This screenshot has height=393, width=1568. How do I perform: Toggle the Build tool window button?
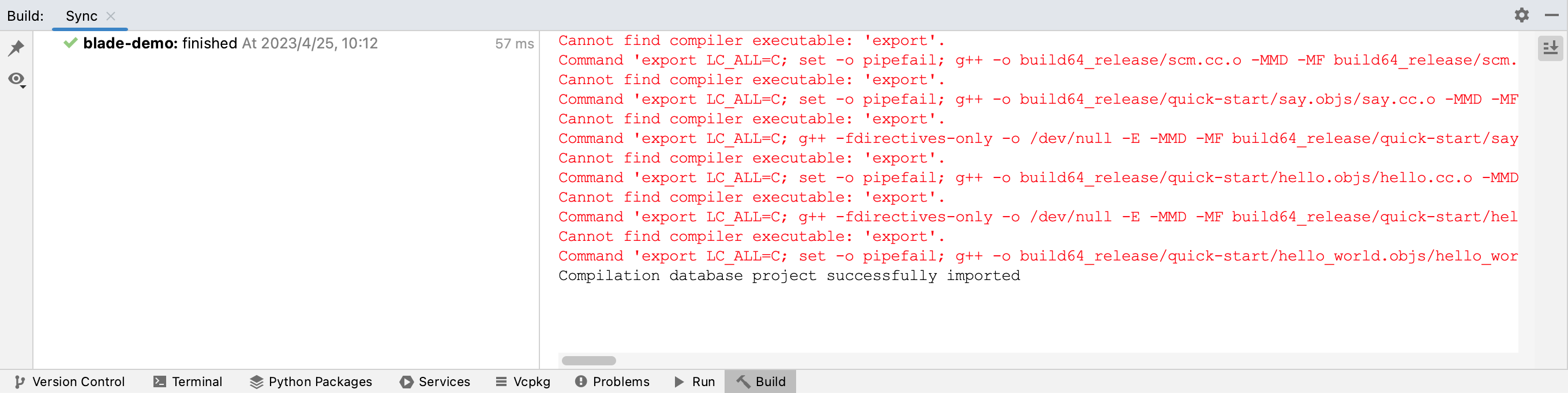click(760, 381)
